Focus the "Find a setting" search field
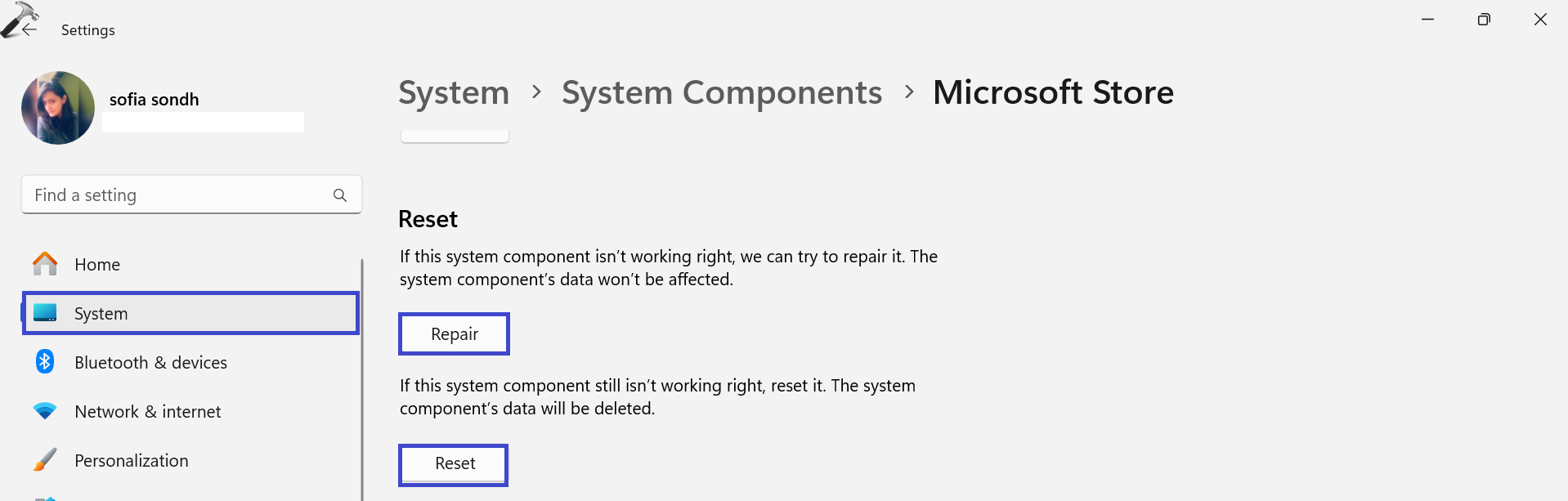The height and width of the screenshot is (501, 1568). pyautogui.click(x=180, y=195)
